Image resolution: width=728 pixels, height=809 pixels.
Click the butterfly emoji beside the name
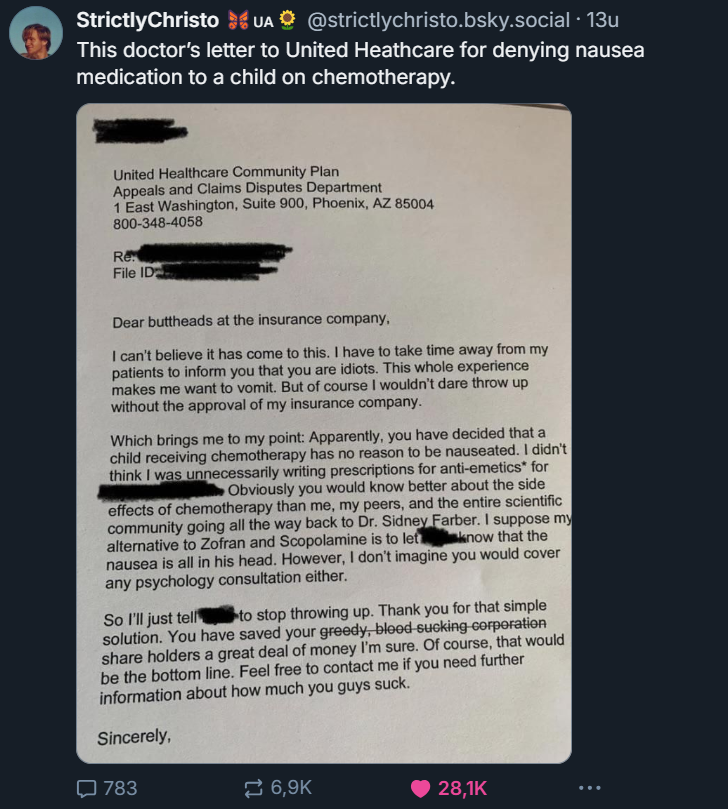coord(238,20)
